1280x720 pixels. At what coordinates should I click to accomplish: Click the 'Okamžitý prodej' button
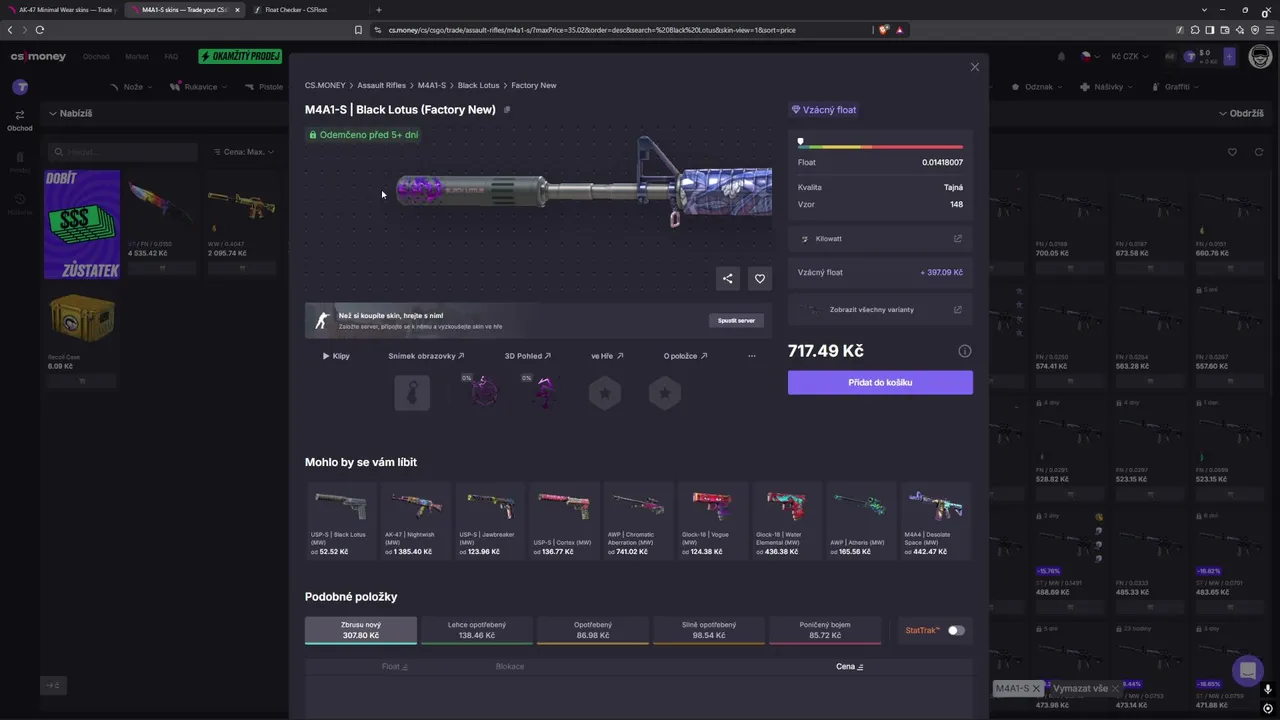(x=240, y=57)
